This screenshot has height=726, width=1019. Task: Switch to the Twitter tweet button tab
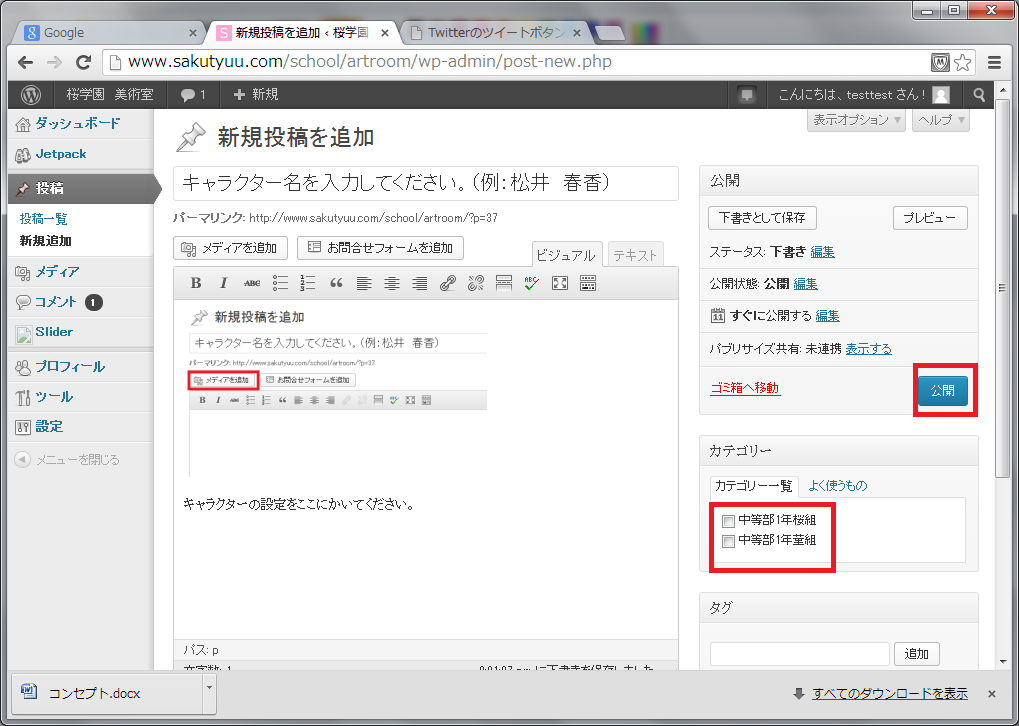point(497,32)
